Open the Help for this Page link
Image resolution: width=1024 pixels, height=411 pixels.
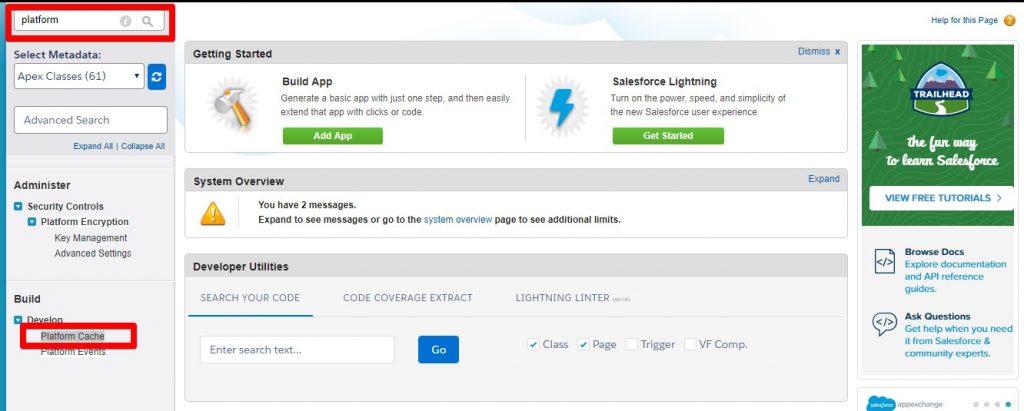pyautogui.click(x=965, y=21)
